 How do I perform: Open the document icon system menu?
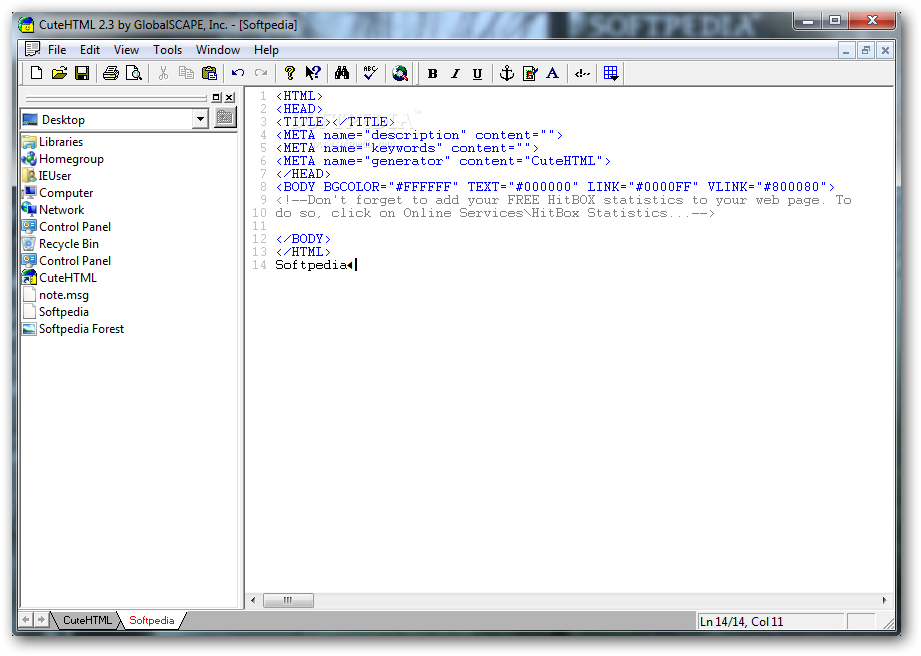(32, 49)
